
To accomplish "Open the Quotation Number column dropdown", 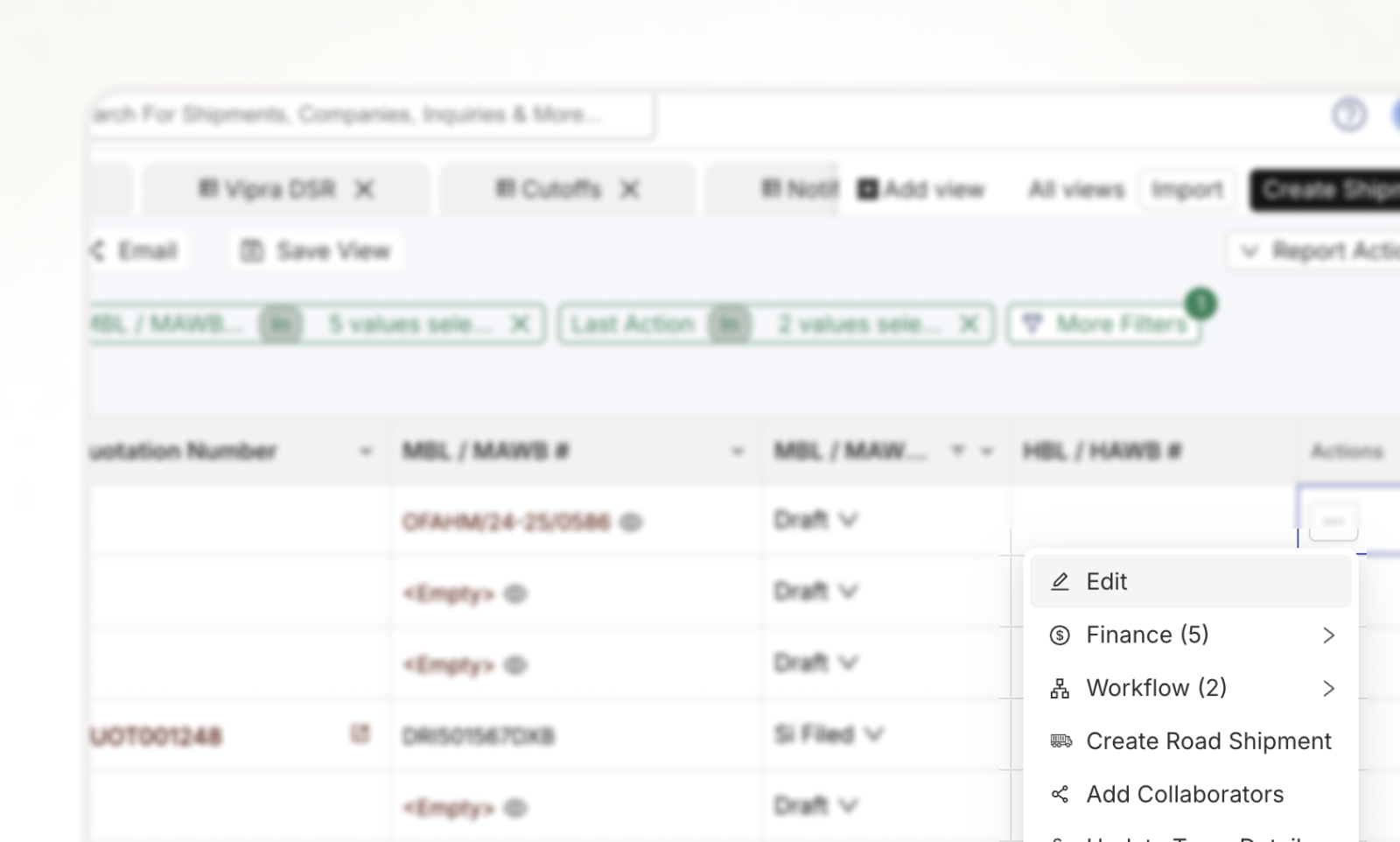I will [x=366, y=452].
